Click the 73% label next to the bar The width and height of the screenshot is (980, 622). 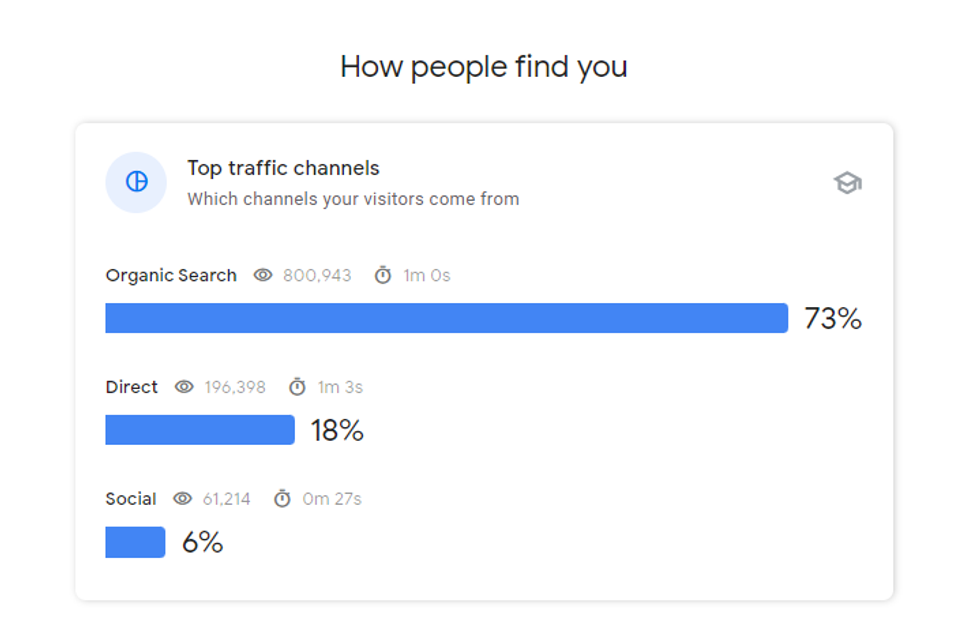coord(831,318)
